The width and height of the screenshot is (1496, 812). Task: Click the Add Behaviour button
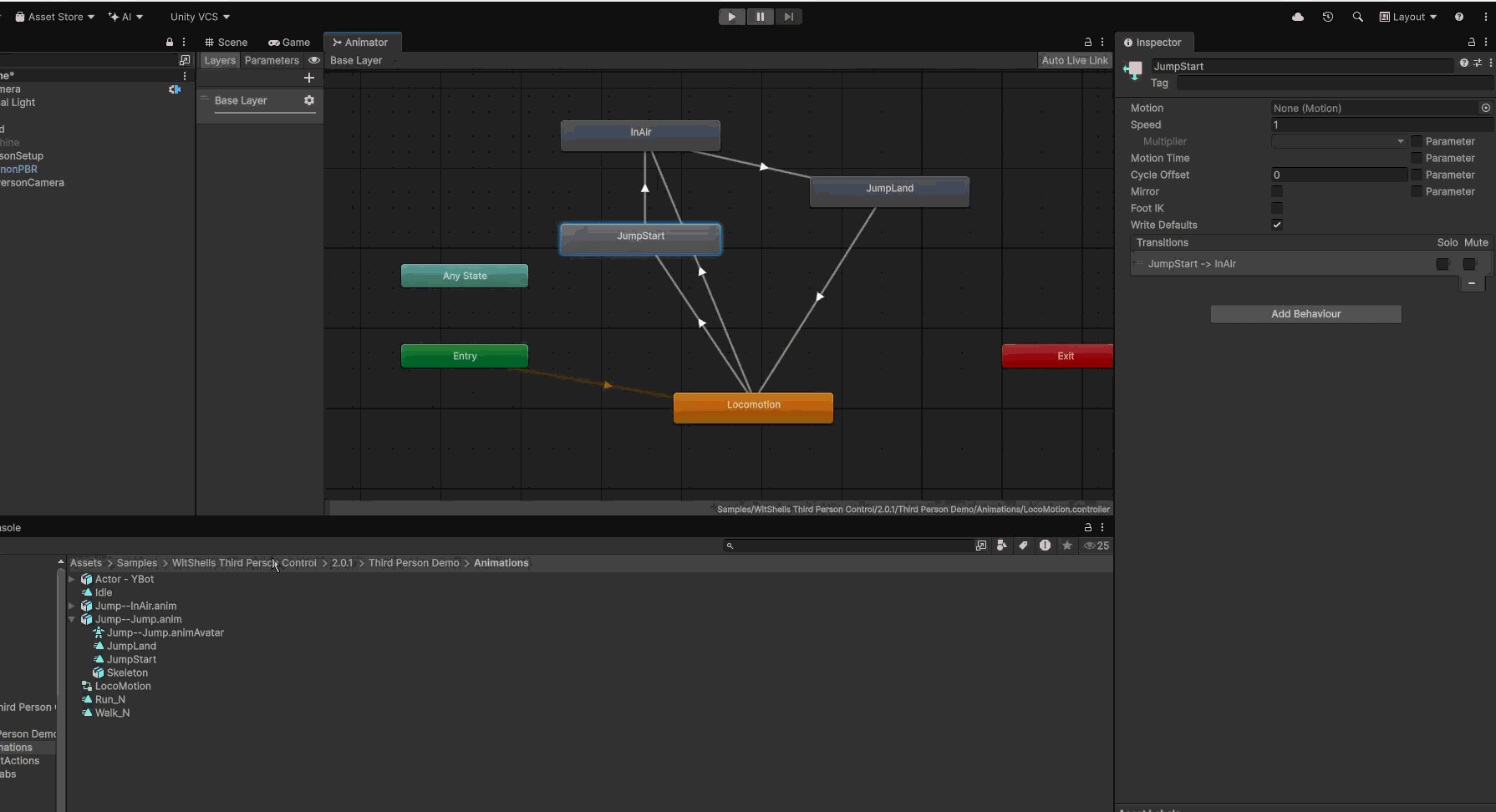(x=1305, y=314)
